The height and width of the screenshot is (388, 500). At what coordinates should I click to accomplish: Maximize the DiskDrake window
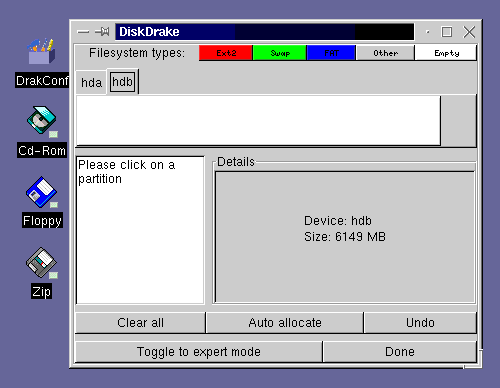[447, 32]
